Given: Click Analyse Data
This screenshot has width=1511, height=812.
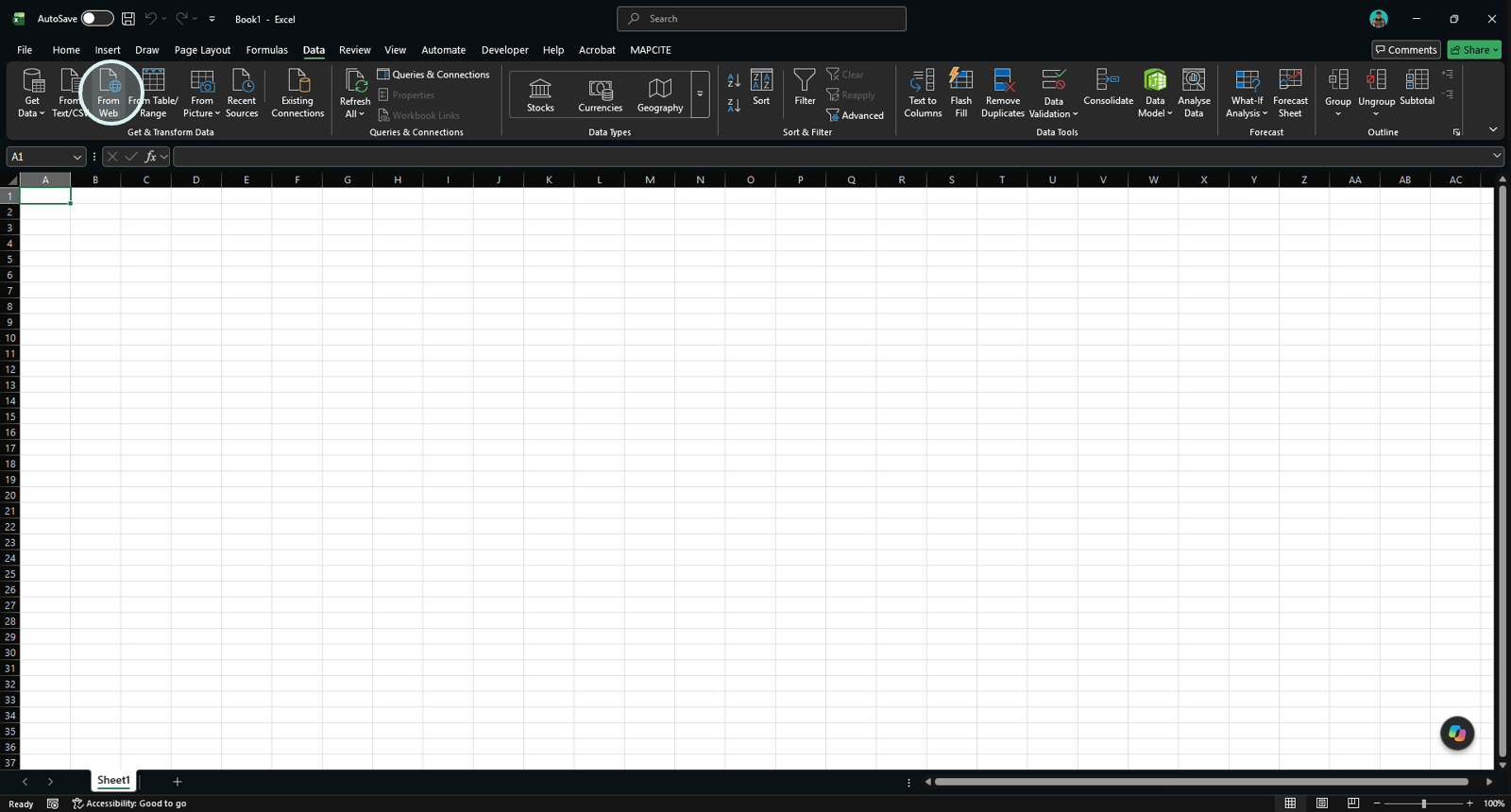Looking at the screenshot, I should click(x=1194, y=93).
